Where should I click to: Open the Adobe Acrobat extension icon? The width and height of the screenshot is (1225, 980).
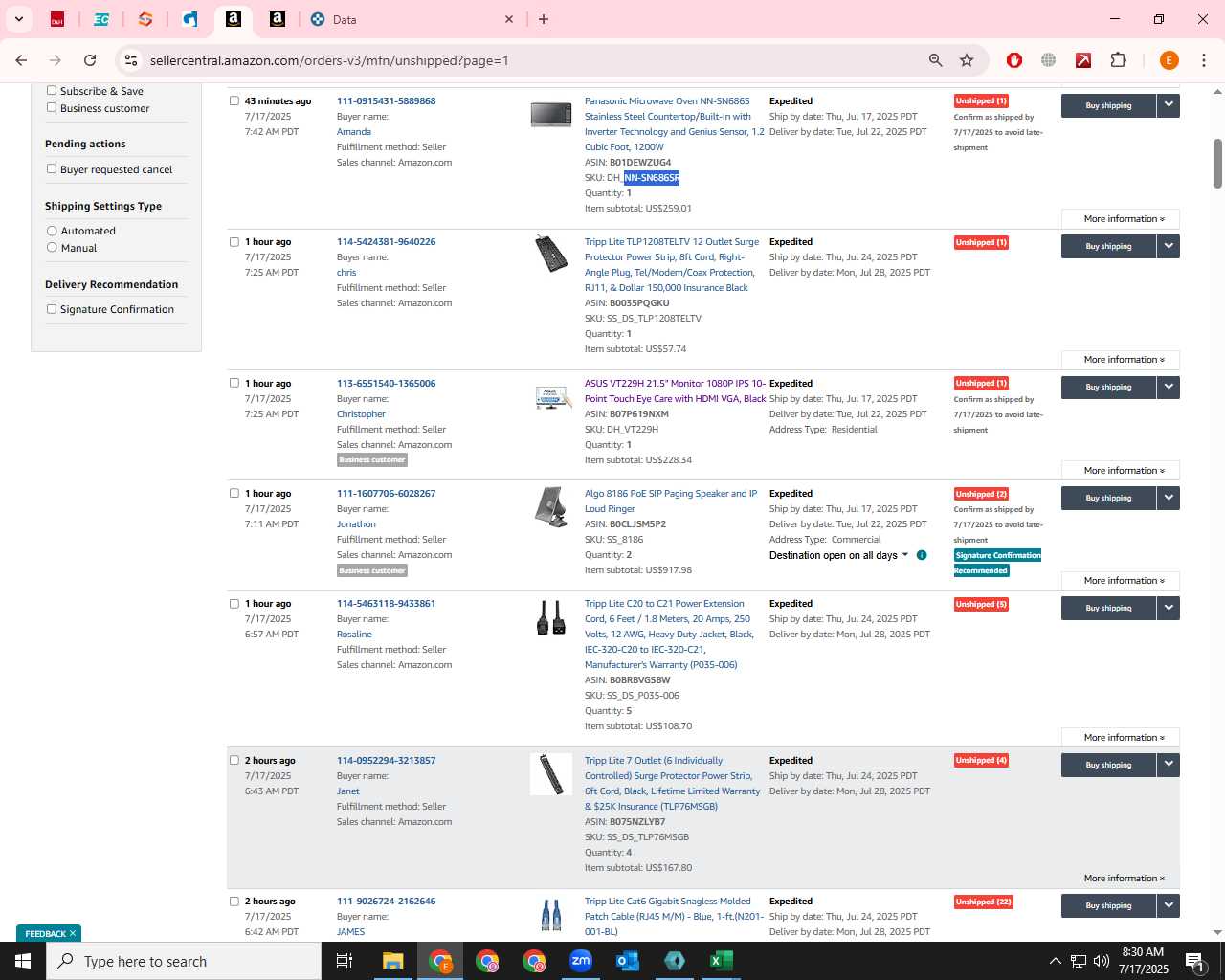[1083, 60]
